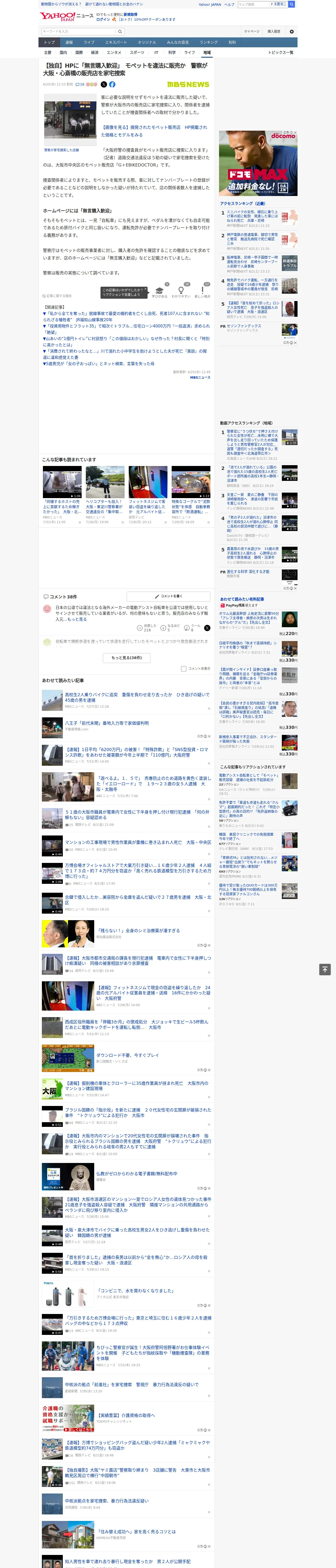Open related article about 1億円トイレ

126,342
